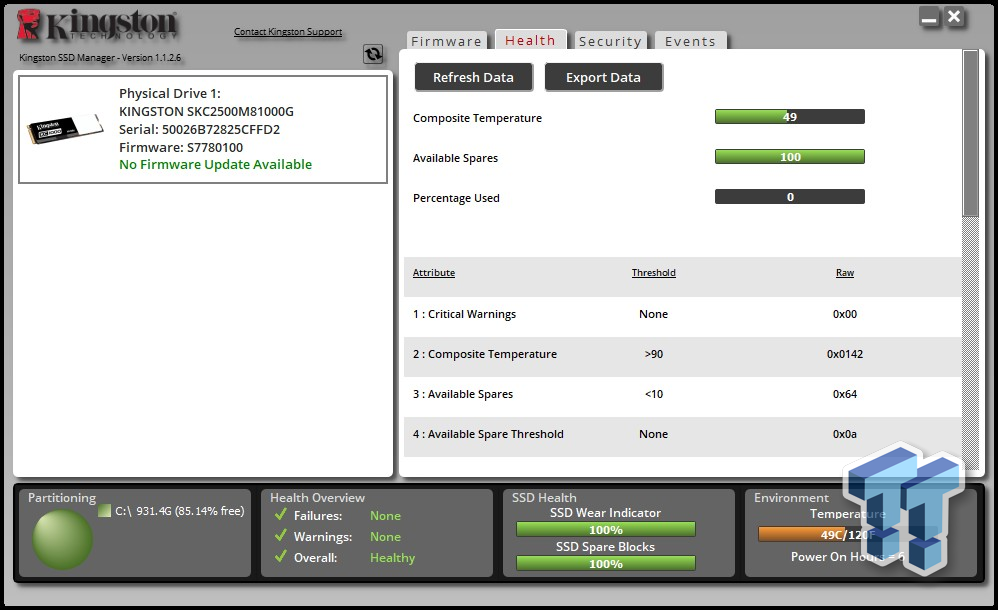Image resolution: width=998 pixels, height=610 pixels.
Task: Click the SSD Spare Blocks 100% bar
Action: tap(605, 564)
